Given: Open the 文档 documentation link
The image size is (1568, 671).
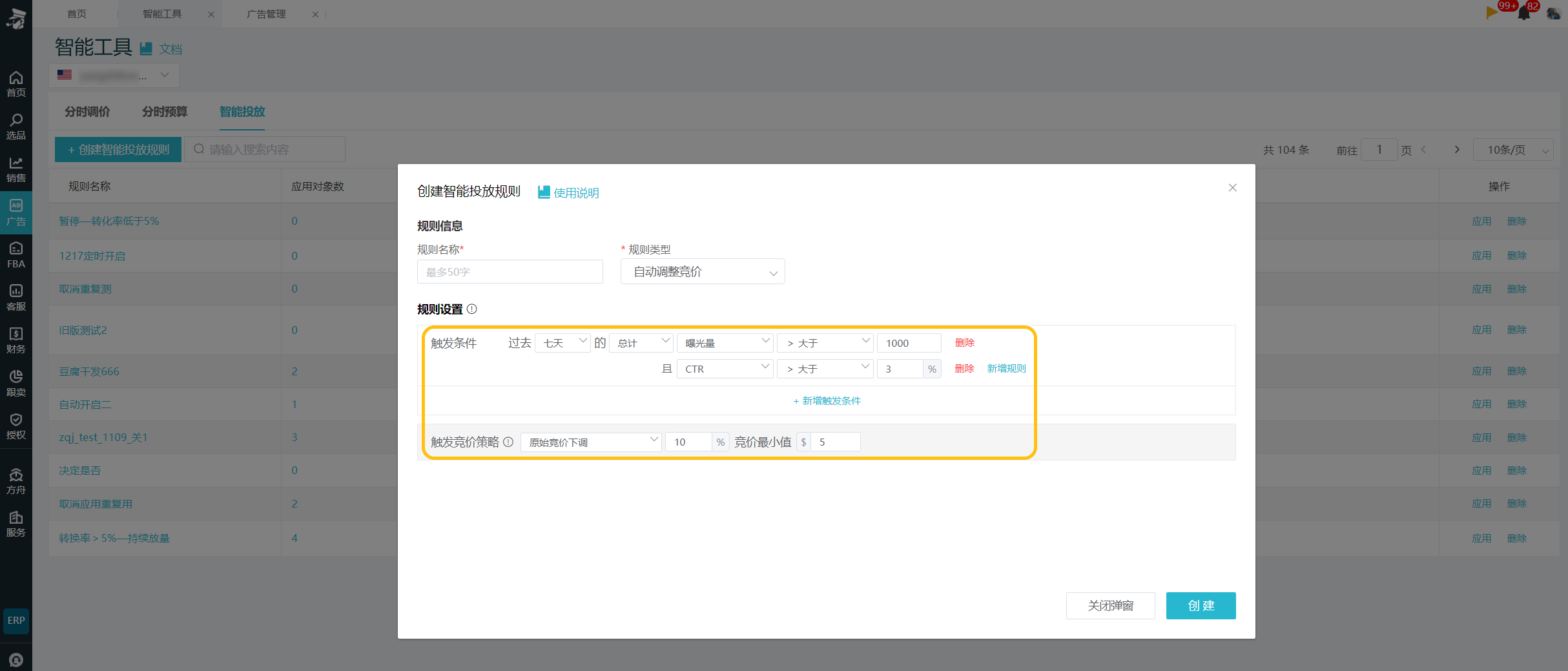Looking at the screenshot, I should [x=161, y=49].
